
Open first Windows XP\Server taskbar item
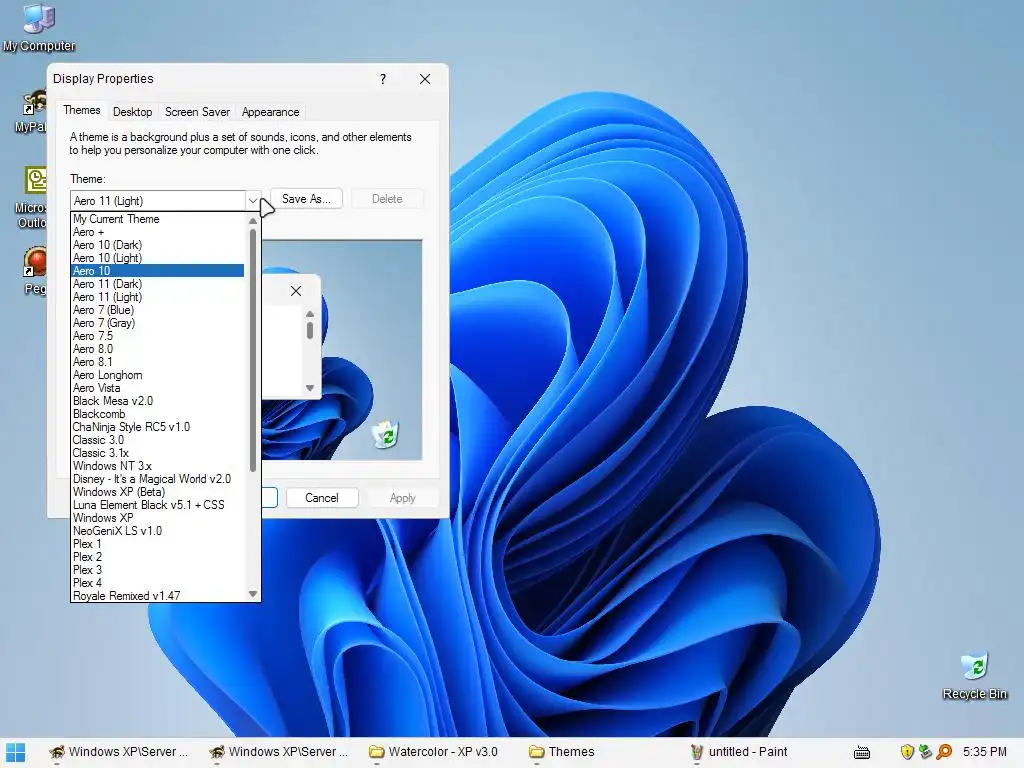119,752
